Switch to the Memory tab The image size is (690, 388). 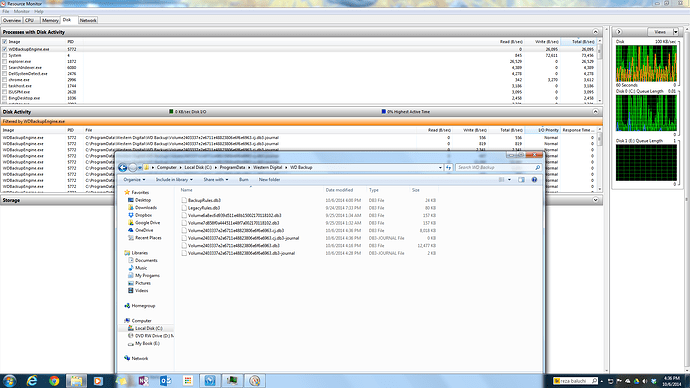coord(50,20)
